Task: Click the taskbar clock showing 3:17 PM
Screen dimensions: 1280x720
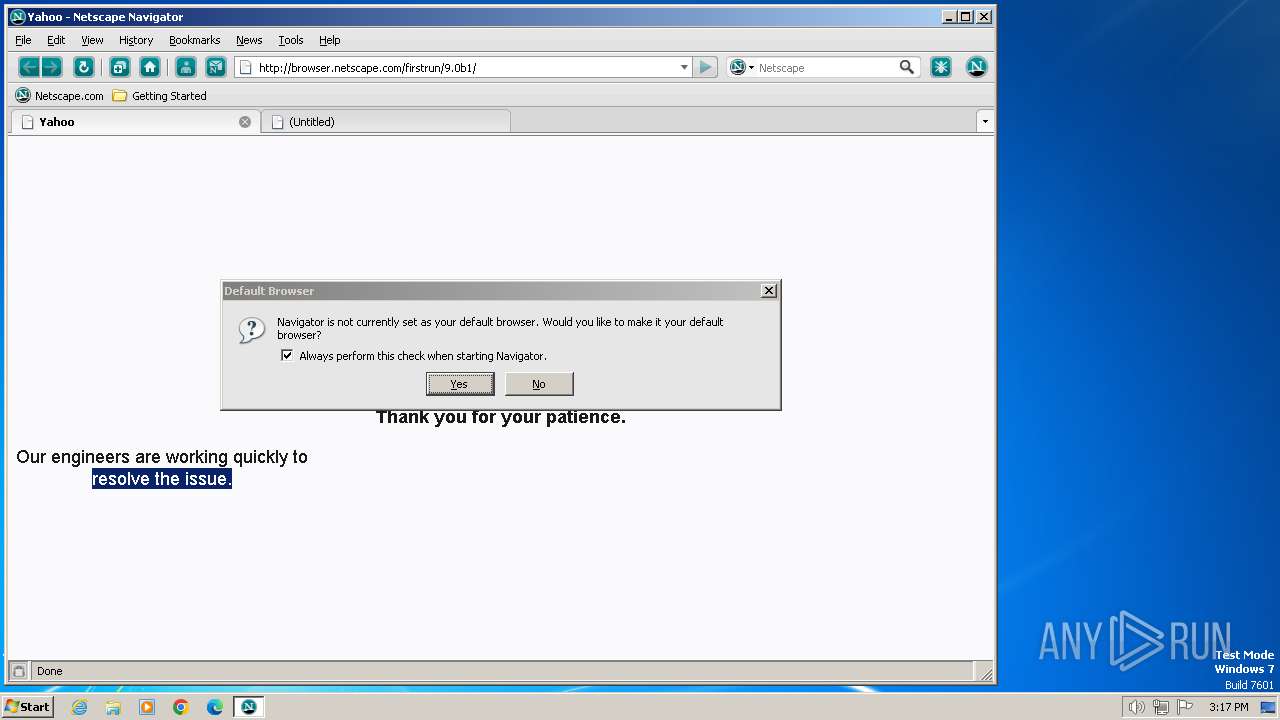Action: [1229, 707]
